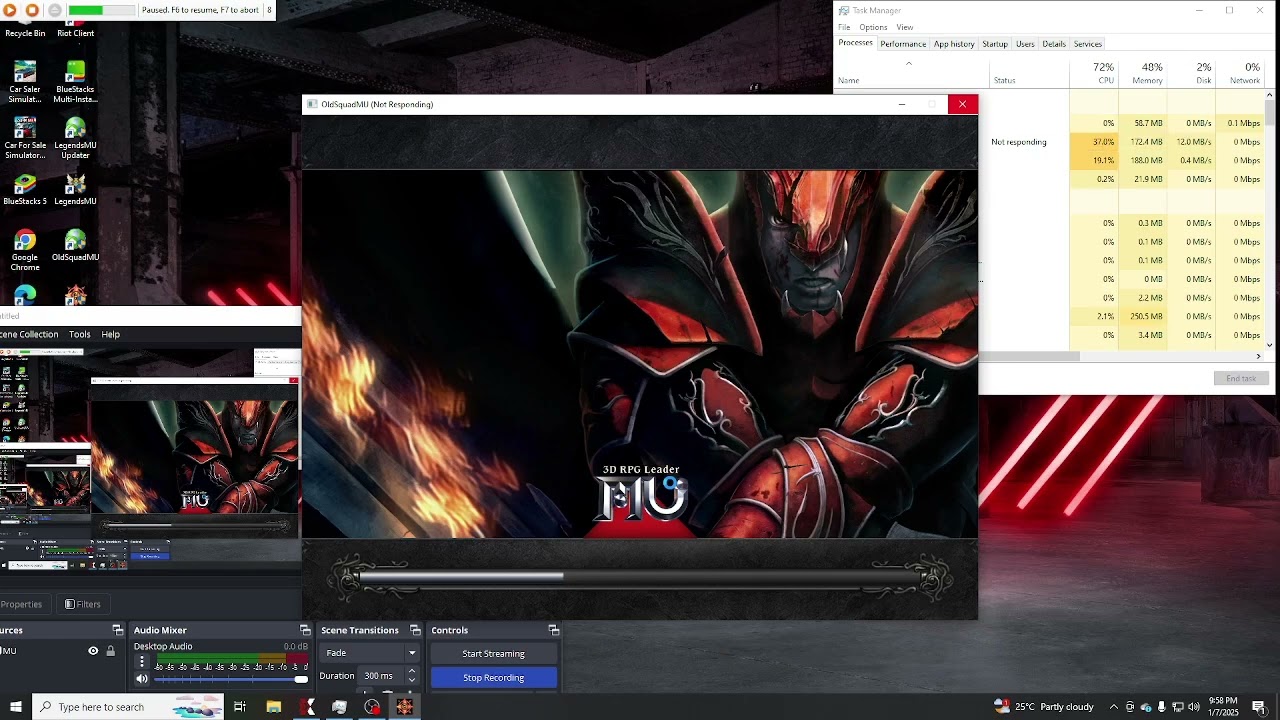
Task: Show hidden system tray icons
Action: point(1114,707)
